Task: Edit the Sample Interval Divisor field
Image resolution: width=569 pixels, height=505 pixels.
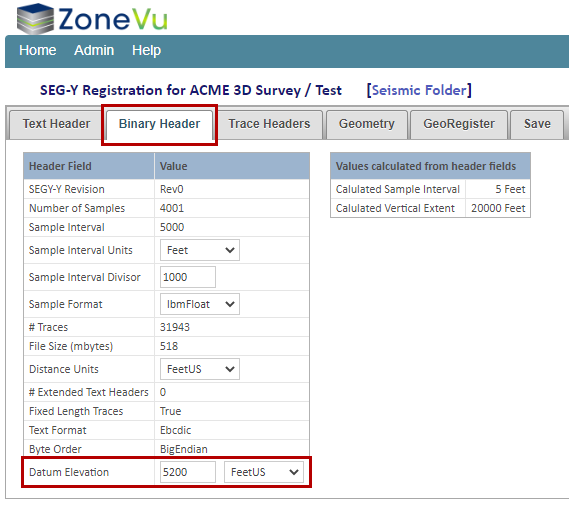Action: [188, 277]
